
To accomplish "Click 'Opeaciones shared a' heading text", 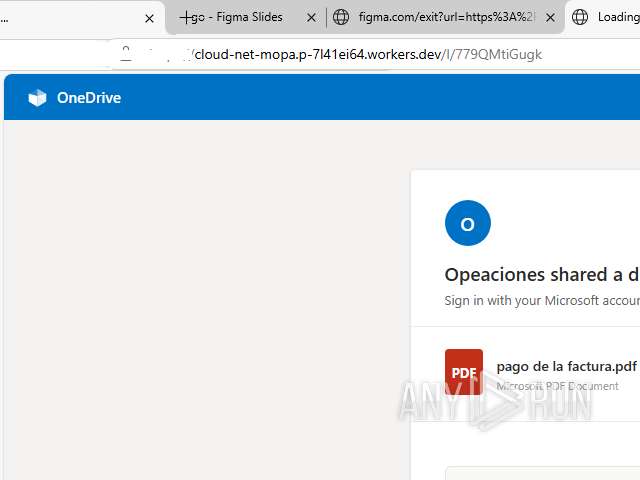I will pos(534,274).
